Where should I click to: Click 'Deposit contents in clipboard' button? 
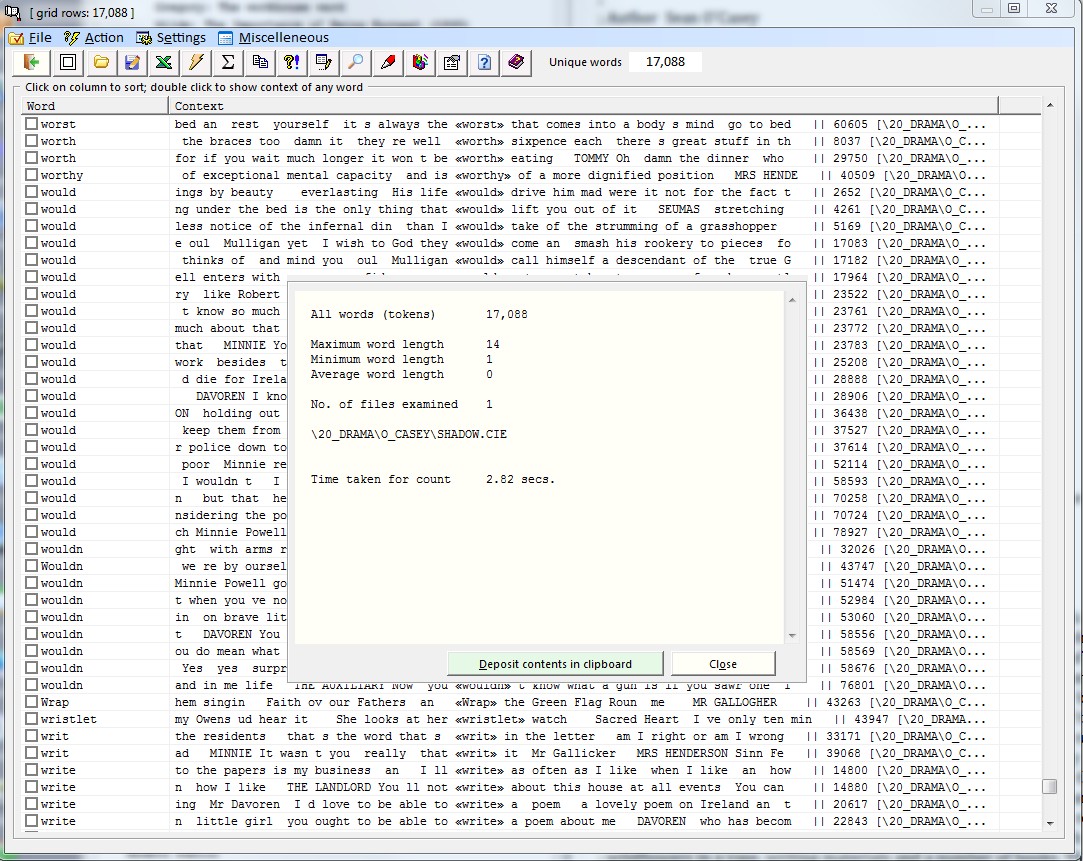[555, 664]
